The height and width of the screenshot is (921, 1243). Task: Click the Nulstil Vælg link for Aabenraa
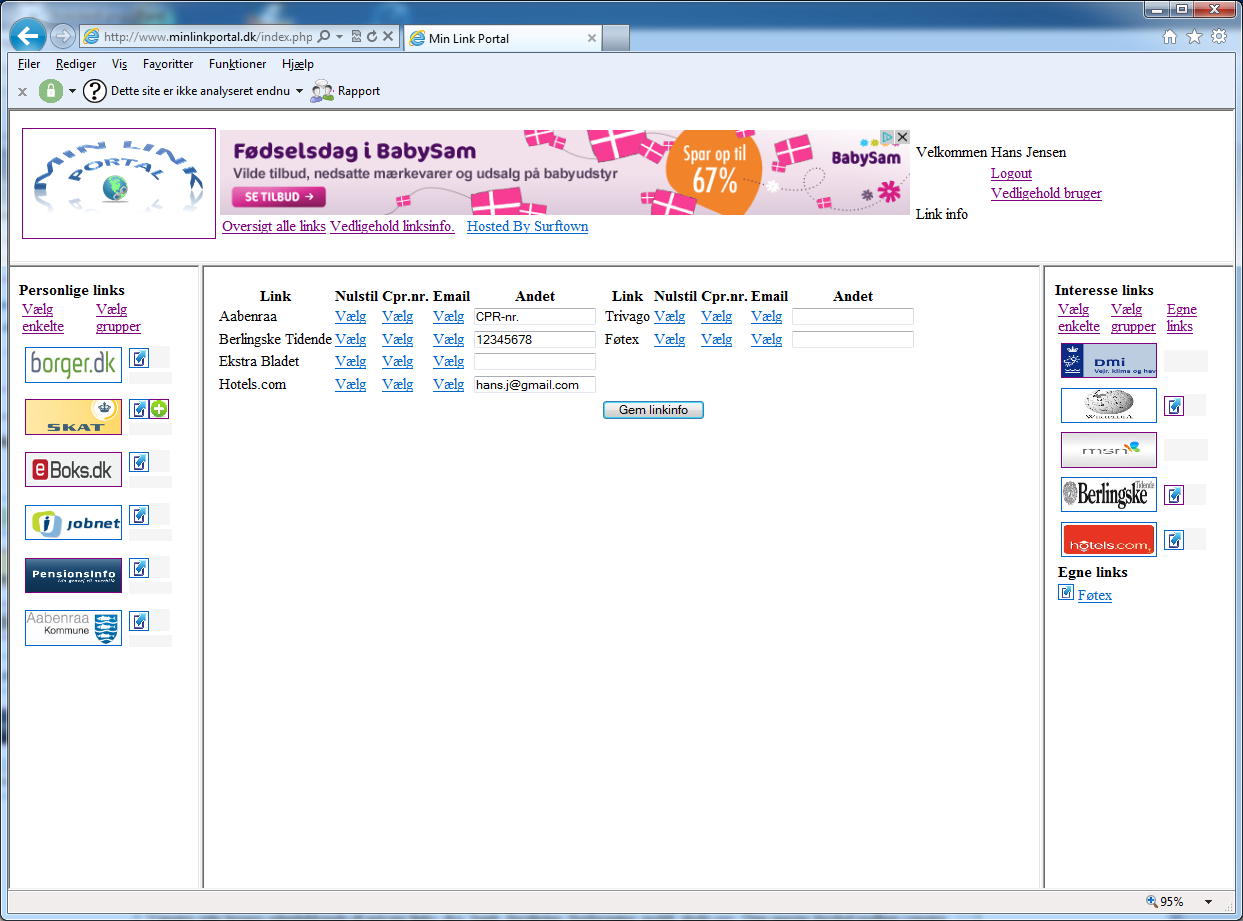coord(350,316)
